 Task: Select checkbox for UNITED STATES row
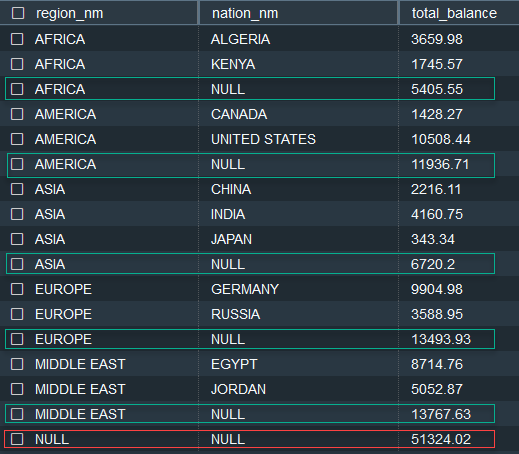(17, 139)
